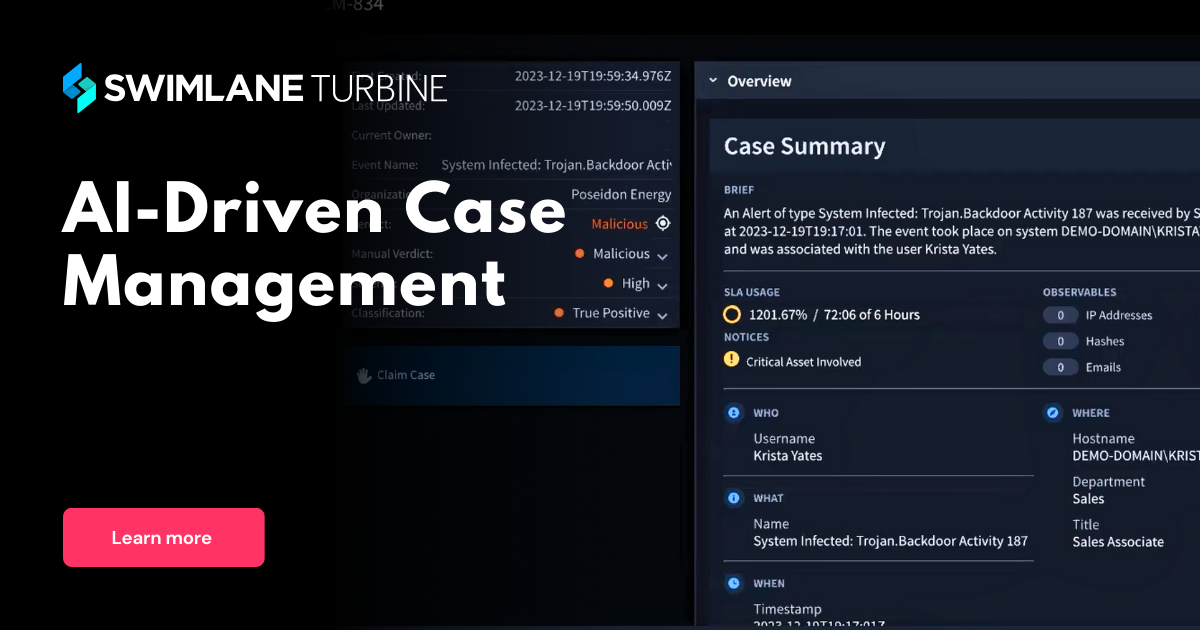The height and width of the screenshot is (630, 1200).
Task: Open the High severity dropdown
Action: (x=662, y=285)
